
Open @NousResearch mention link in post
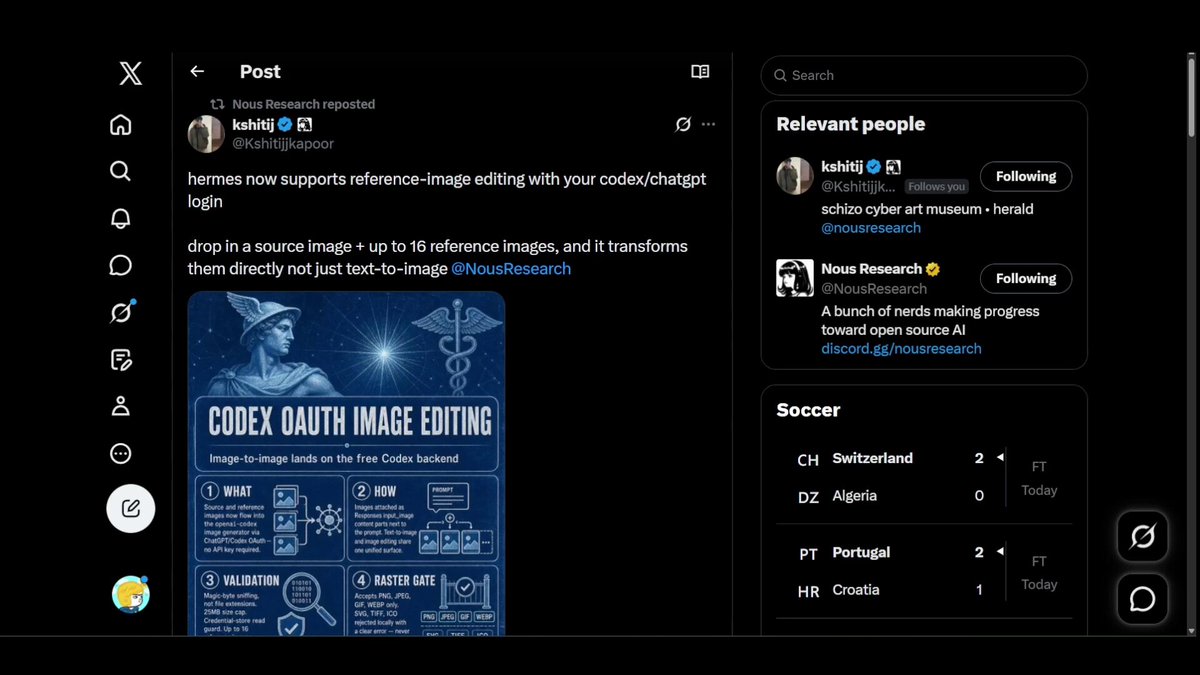tap(511, 268)
